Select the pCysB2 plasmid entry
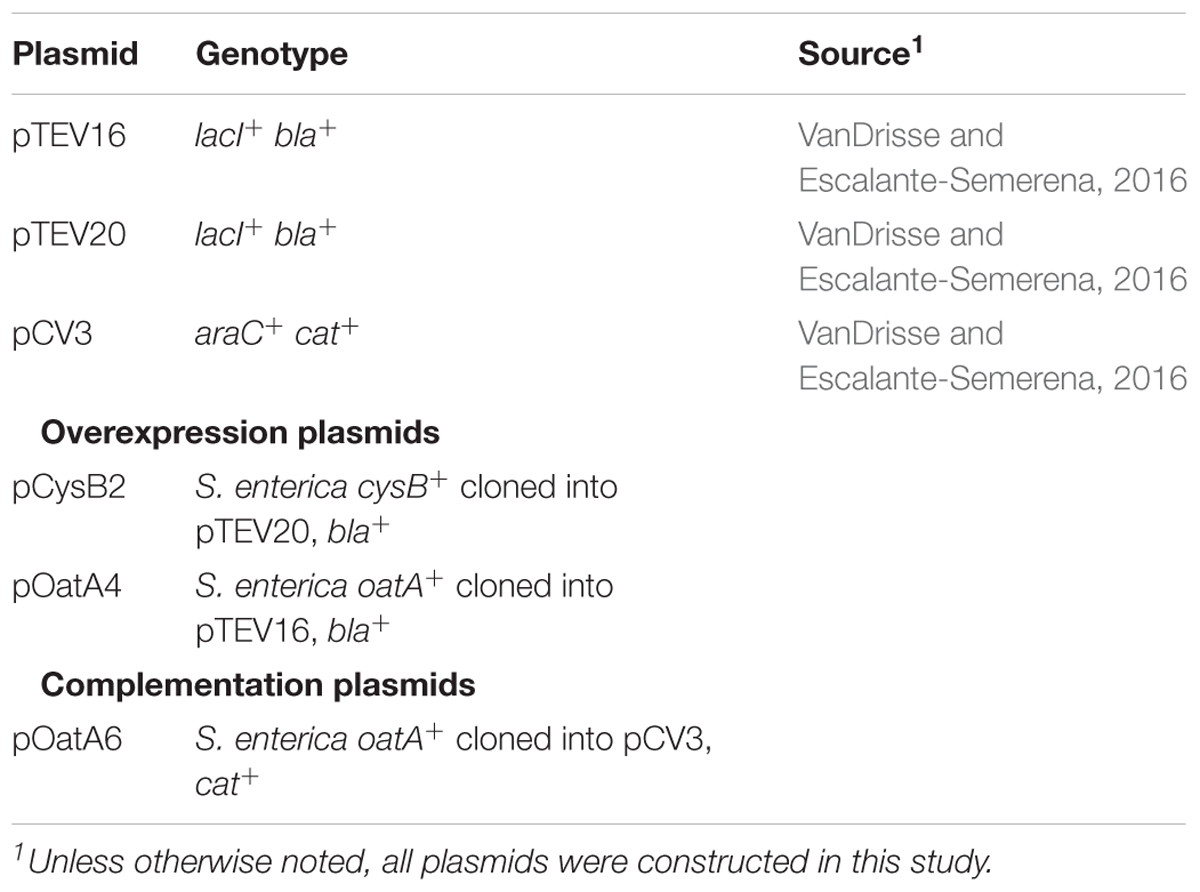This screenshot has height=892, width=1200. click(x=69, y=488)
